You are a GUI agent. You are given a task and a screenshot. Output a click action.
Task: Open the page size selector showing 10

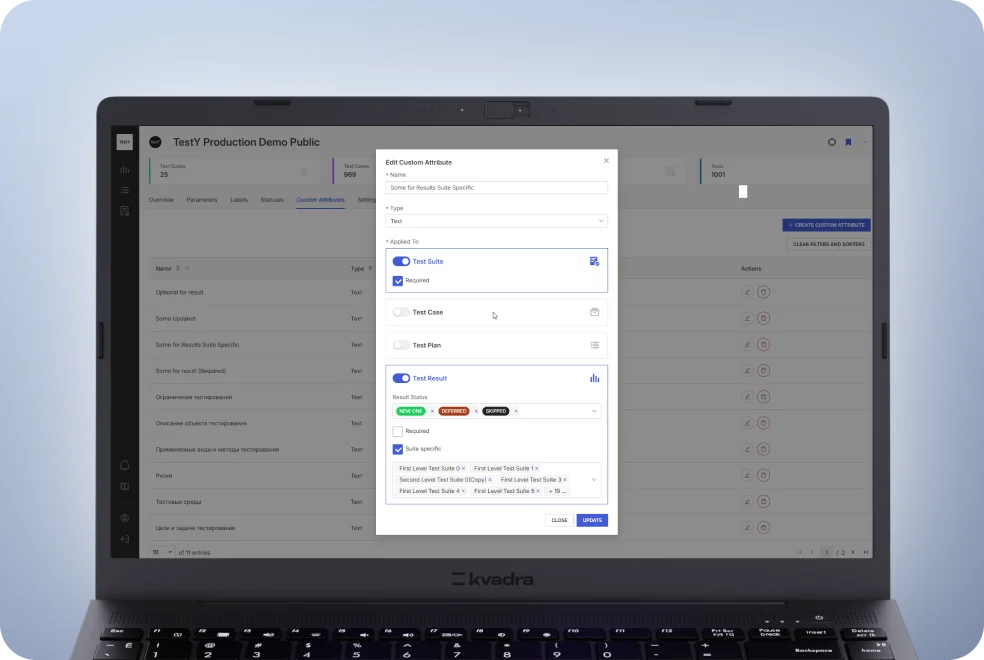coord(162,552)
